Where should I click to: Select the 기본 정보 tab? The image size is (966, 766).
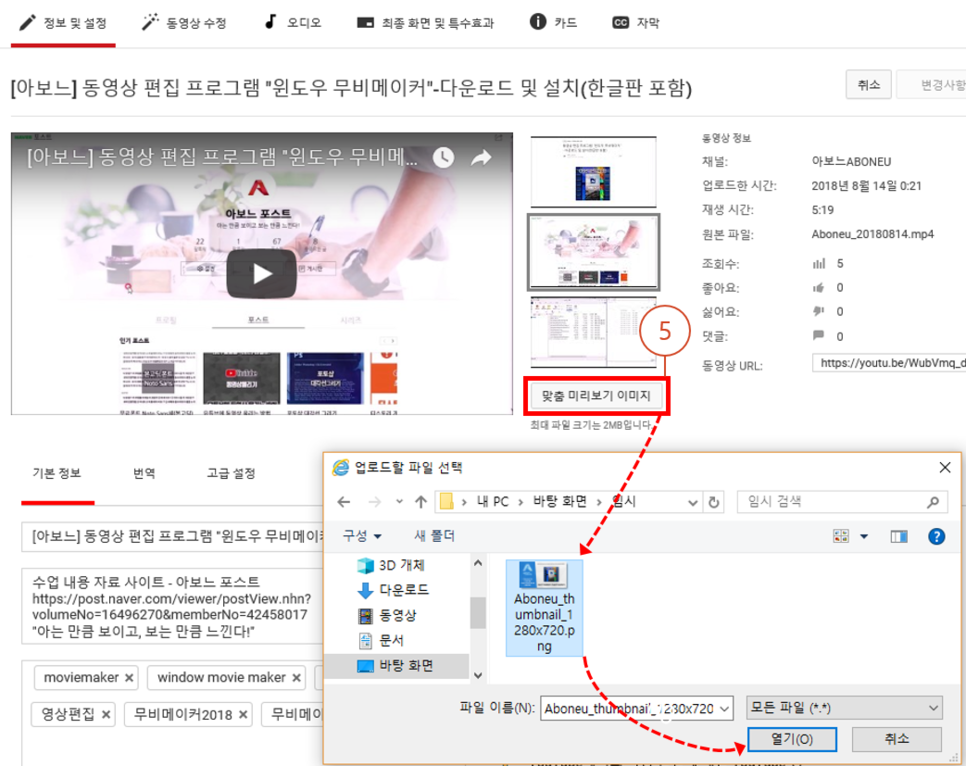(x=57, y=473)
